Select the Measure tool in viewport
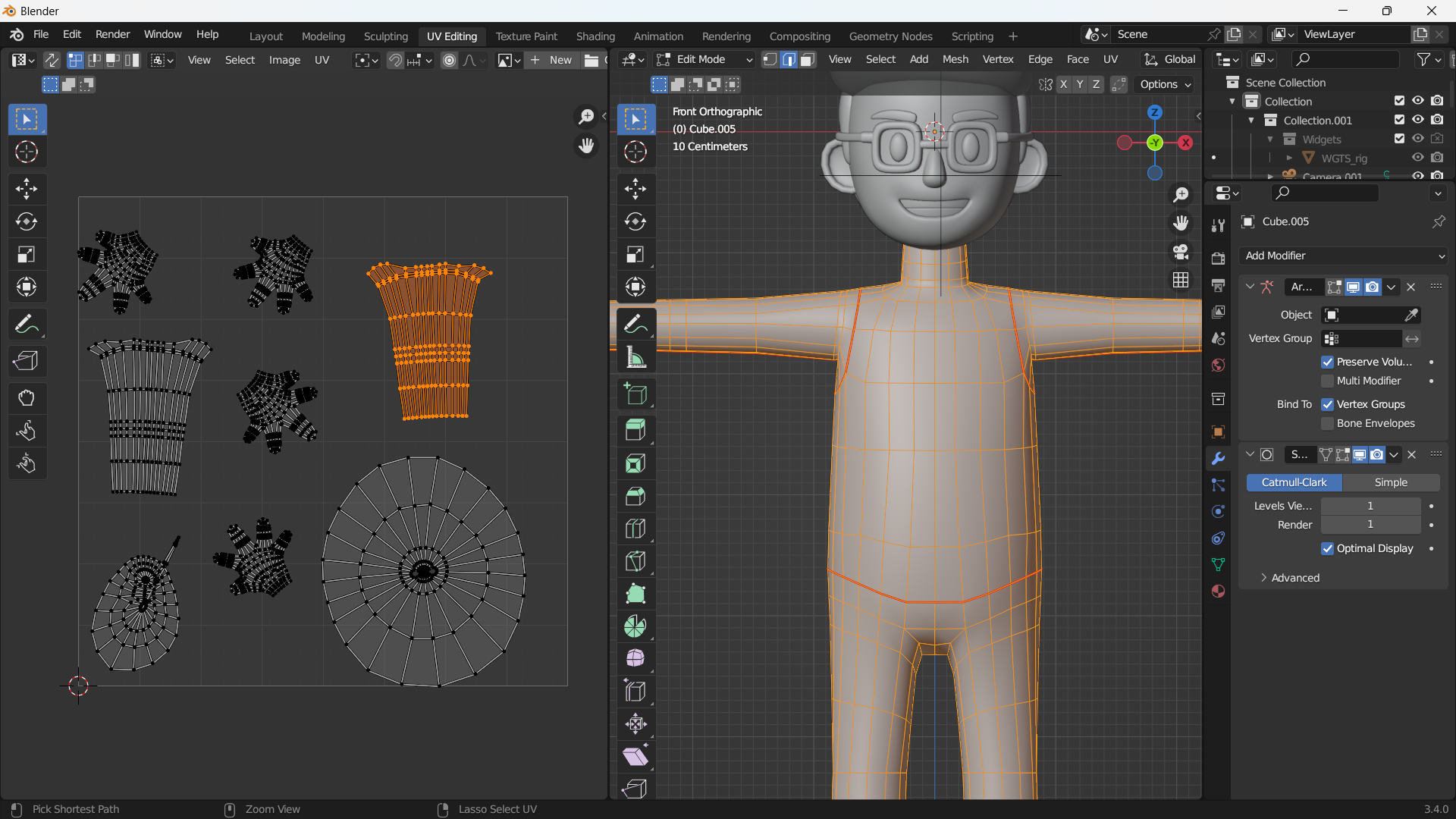Image resolution: width=1456 pixels, height=819 pixels. point(635,357)
